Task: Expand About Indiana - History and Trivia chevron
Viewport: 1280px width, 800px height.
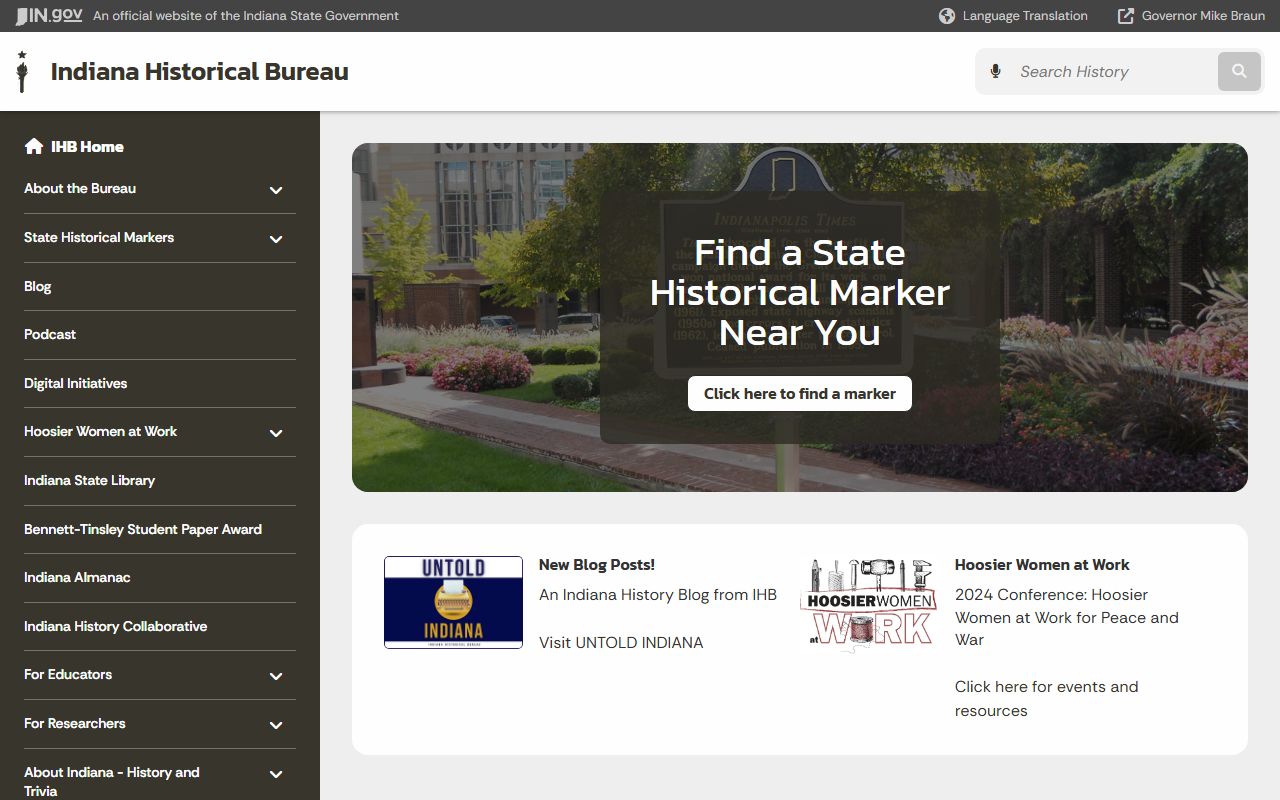Action: pyautogui.click(x=276, y=774)
